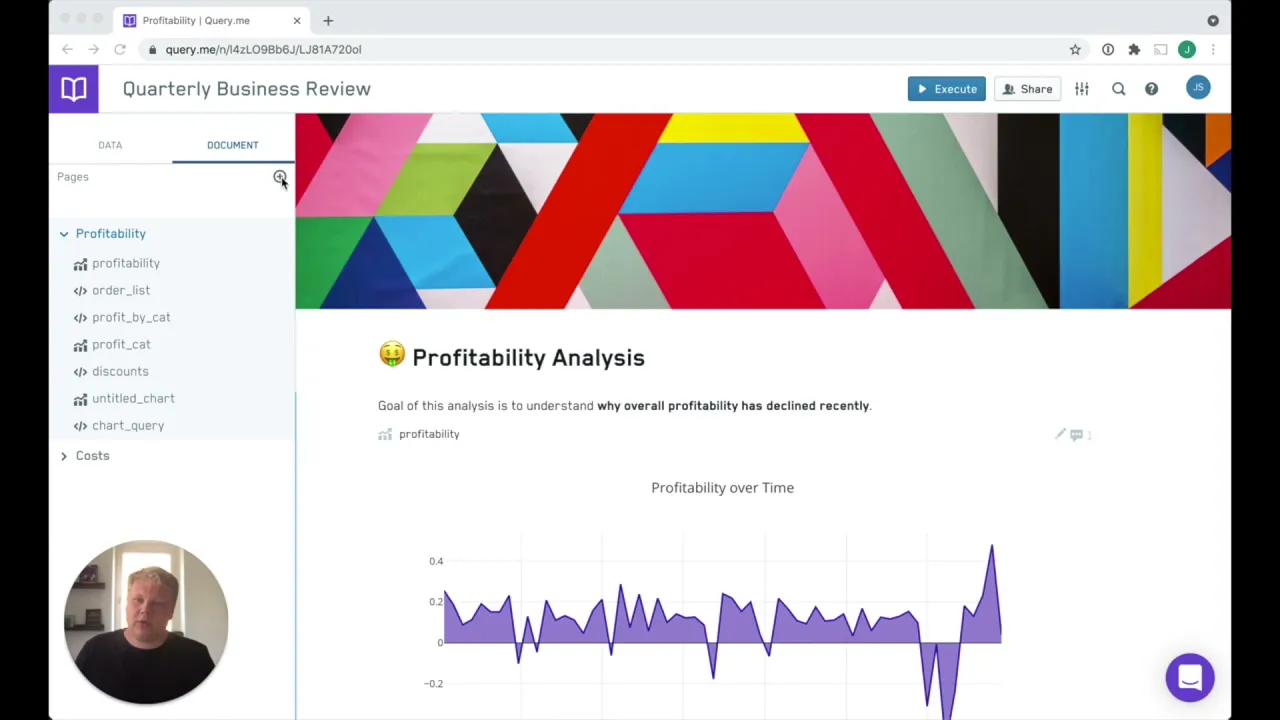
Task: Select order_list query in sidebar
Action: pos(121,290)
